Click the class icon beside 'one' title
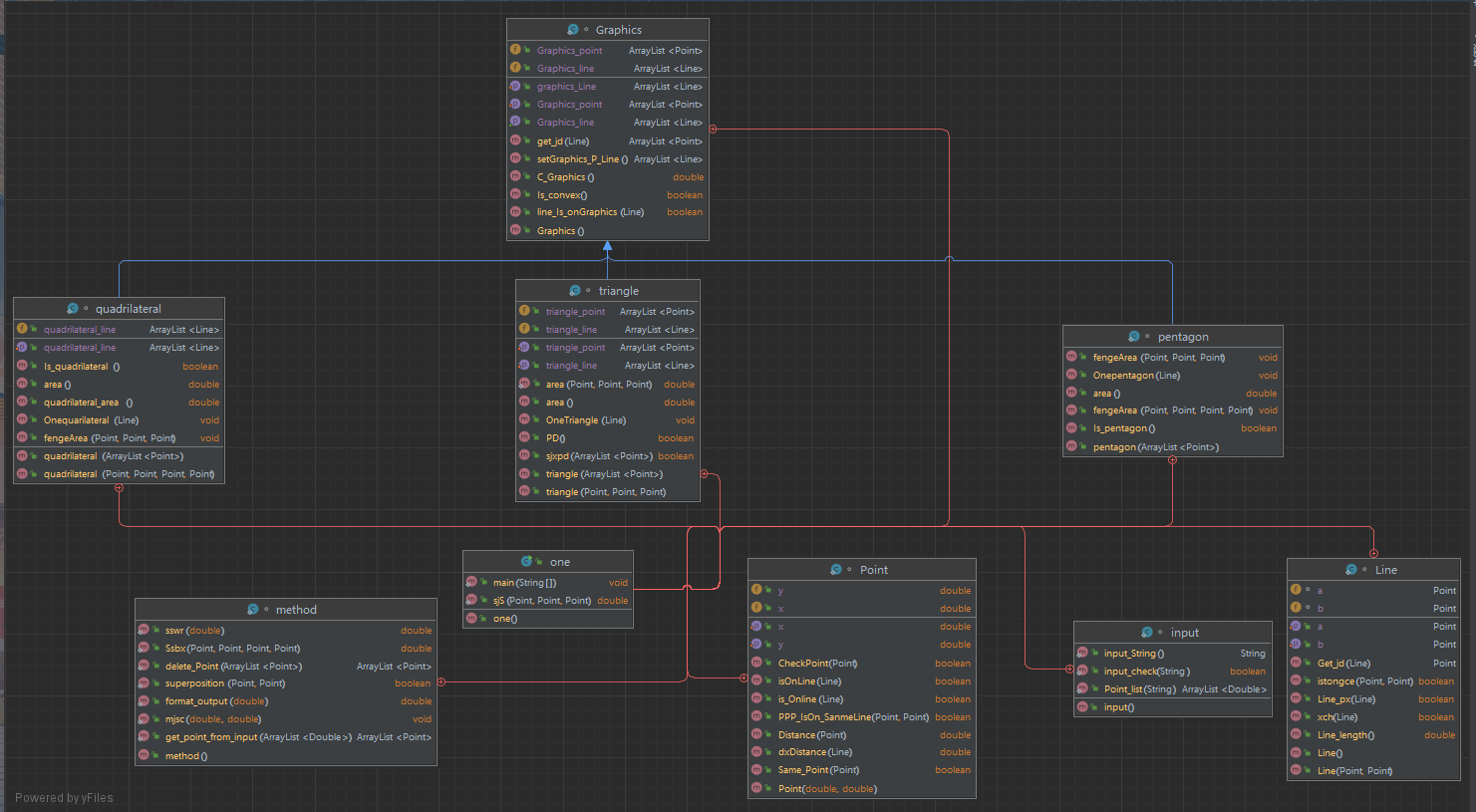Viewport: 1476px width, 812px height. click(525, 562)
